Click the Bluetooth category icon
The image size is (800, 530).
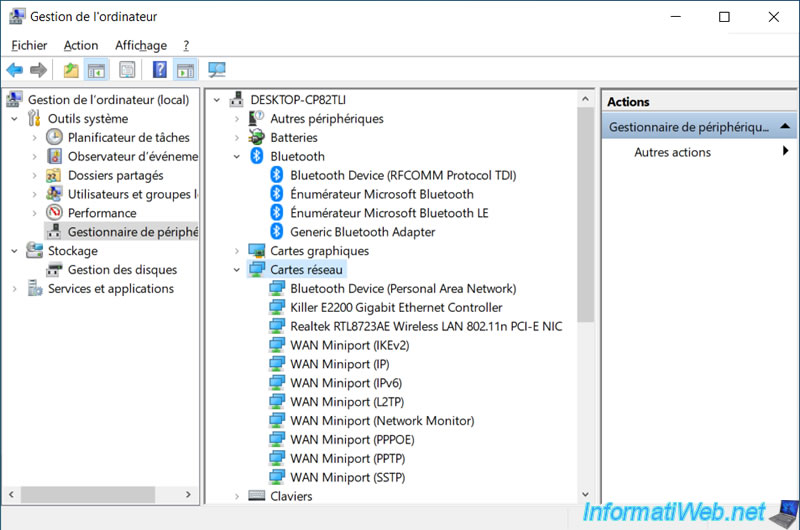click(x=257, y=156)
